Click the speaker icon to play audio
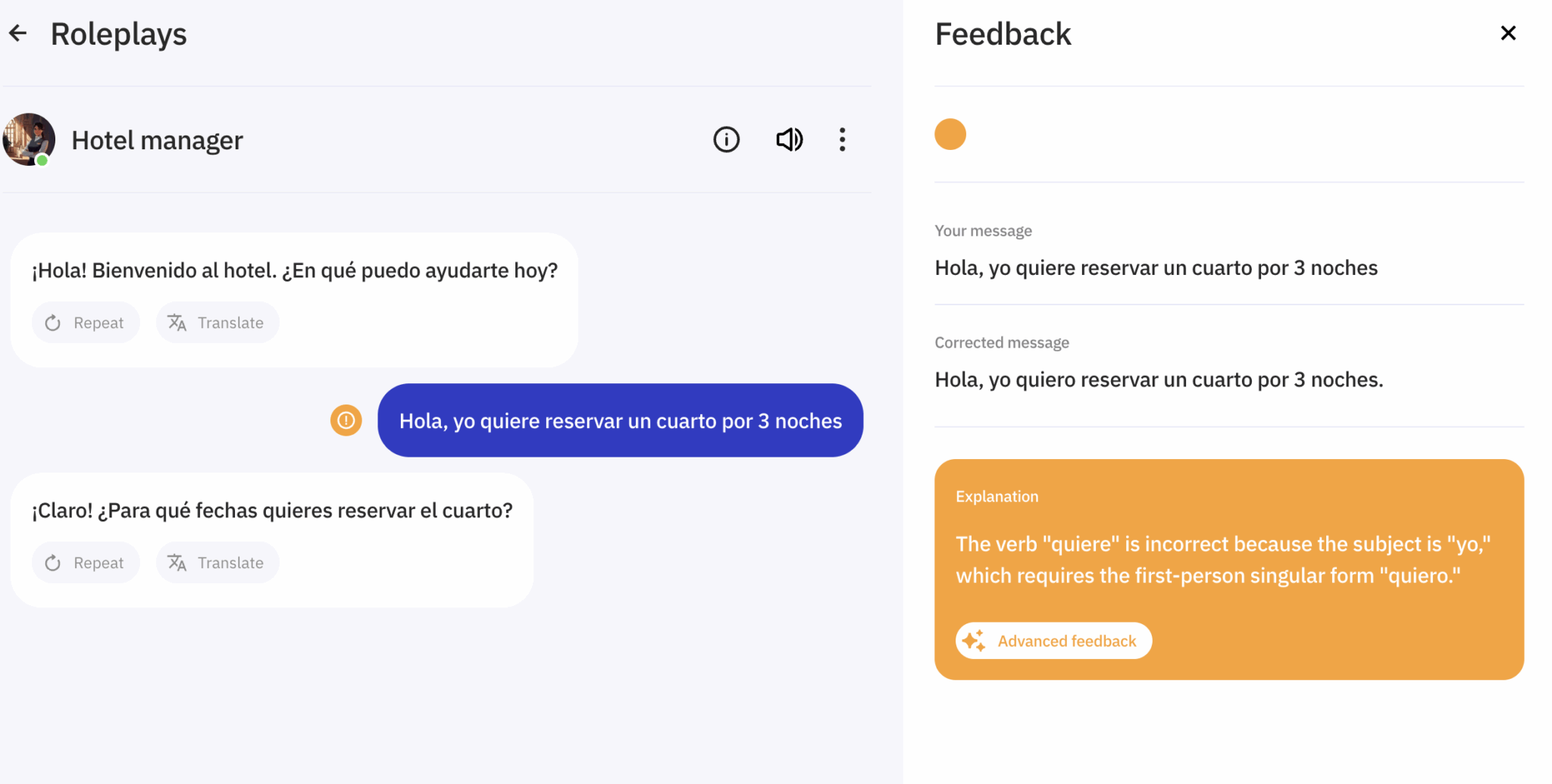The width and height of the screenshot is (1552, 784). (789, 139)
